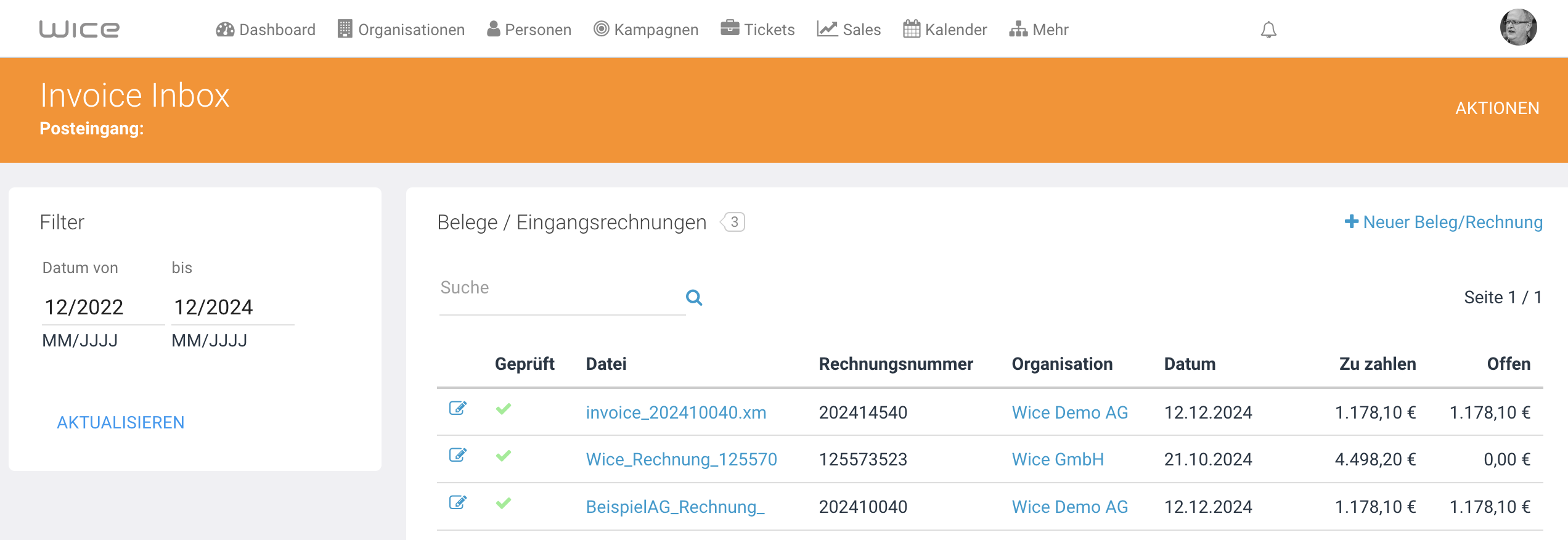
Task: Click the Personen person icon
Action: (x=493, y=29)
